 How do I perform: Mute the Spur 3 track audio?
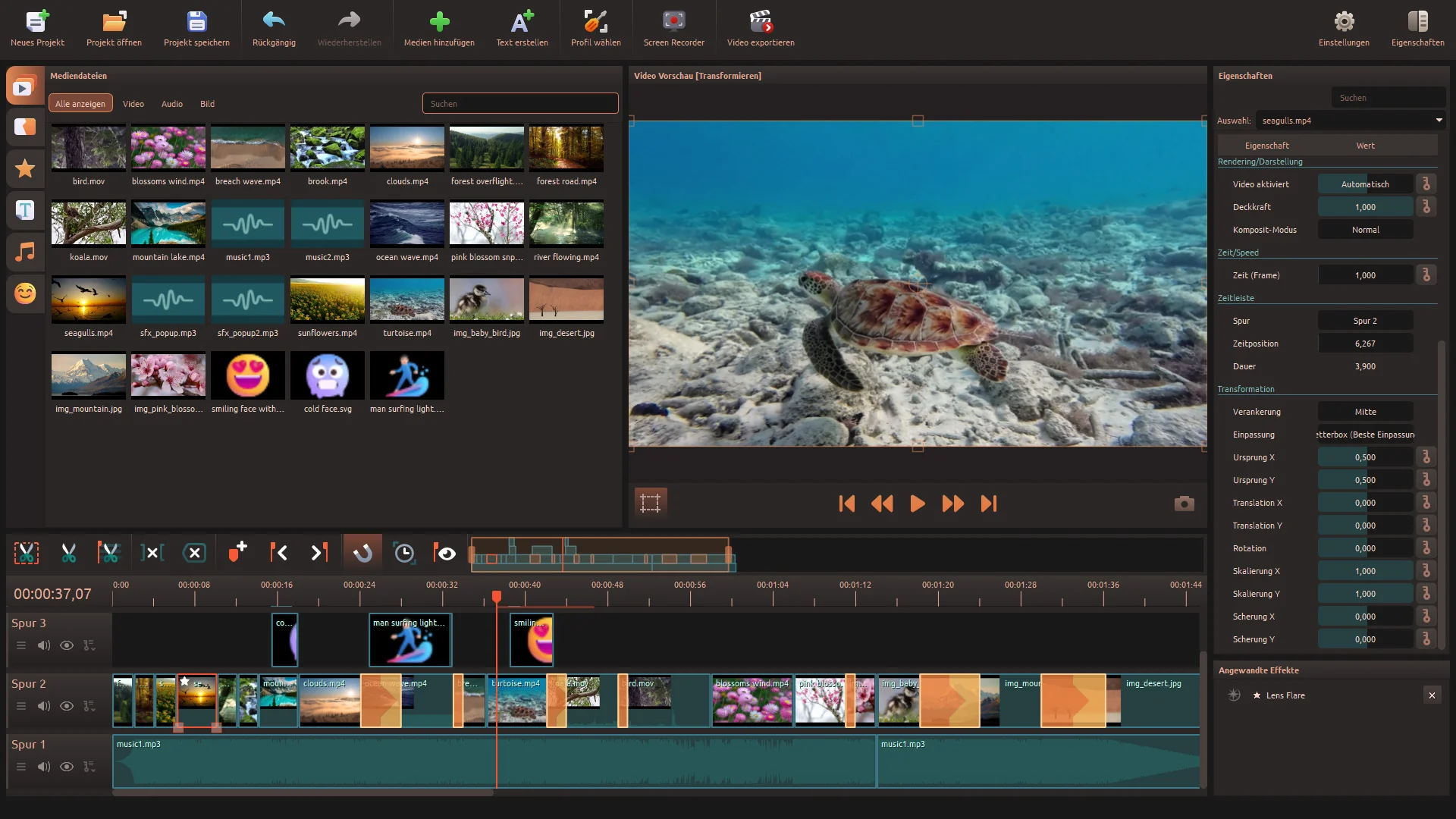pos(44,645)
